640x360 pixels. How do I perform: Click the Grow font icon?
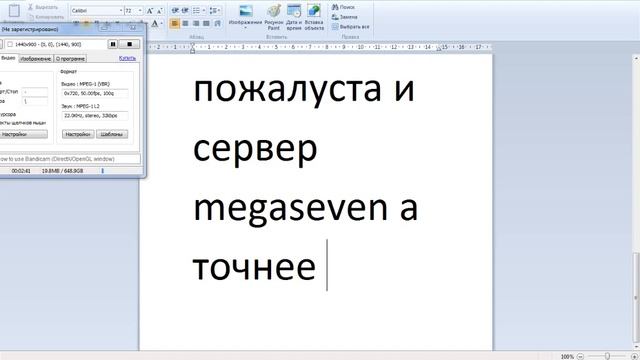[150, 11]
